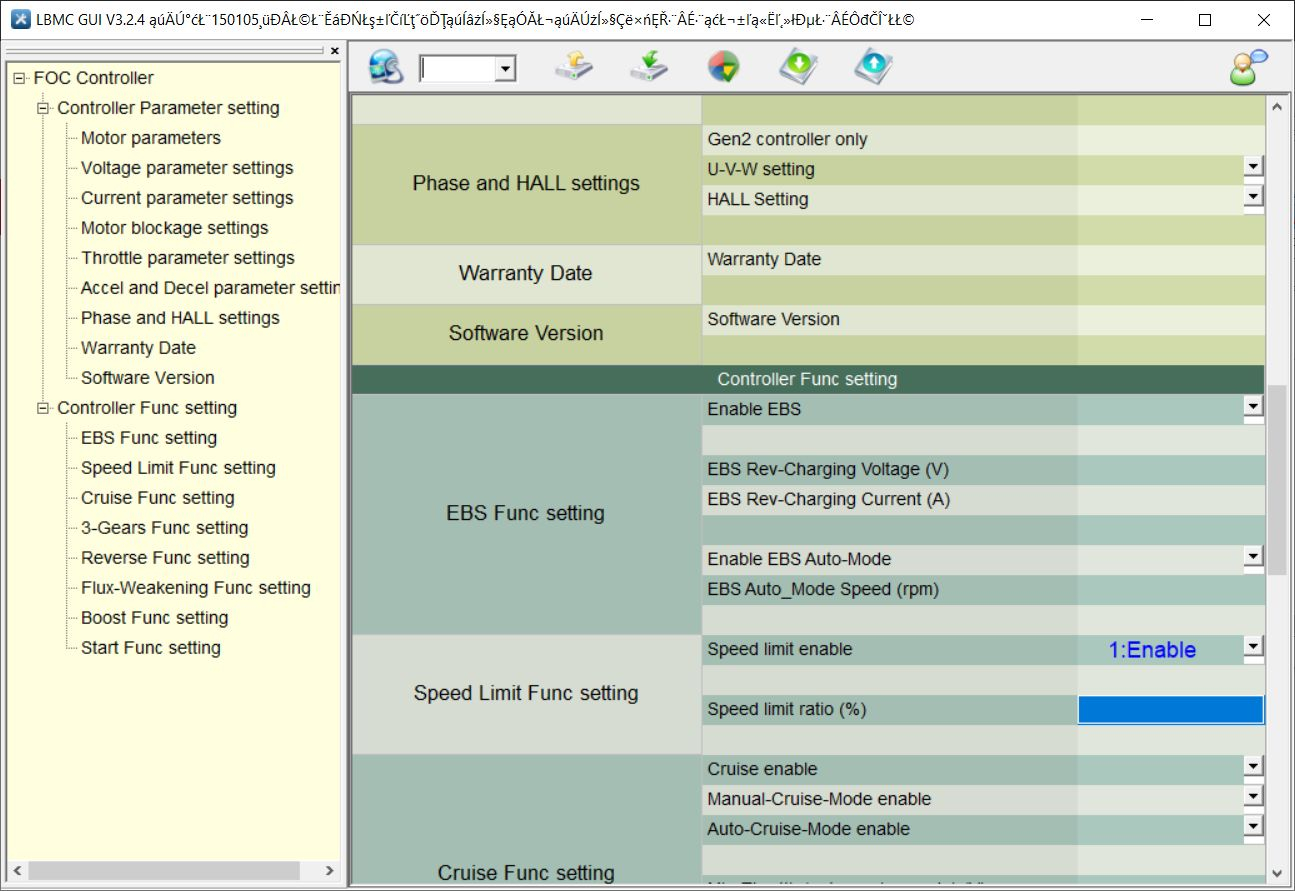Screen dimensions: 1295x891
Task: Close the left navigation tree panel
Action: click(334, 51)
